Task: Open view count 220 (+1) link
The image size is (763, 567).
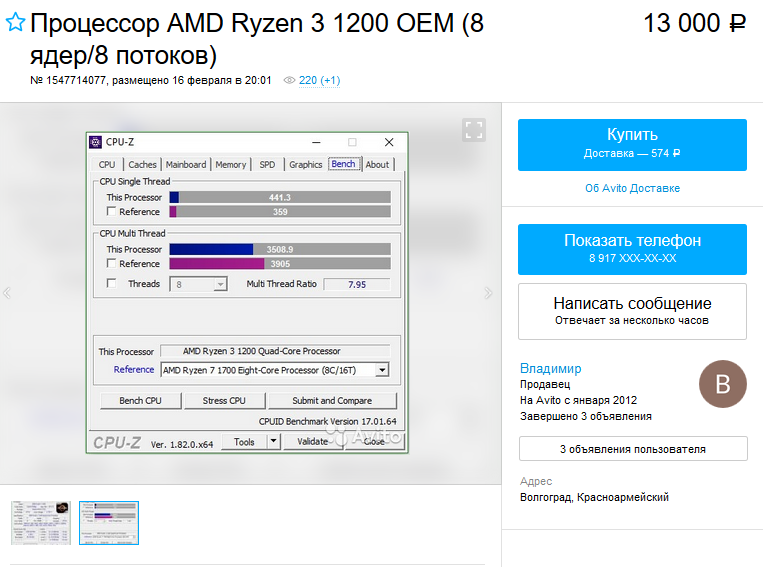Action: pyautogui.click(x=319, y=80)
